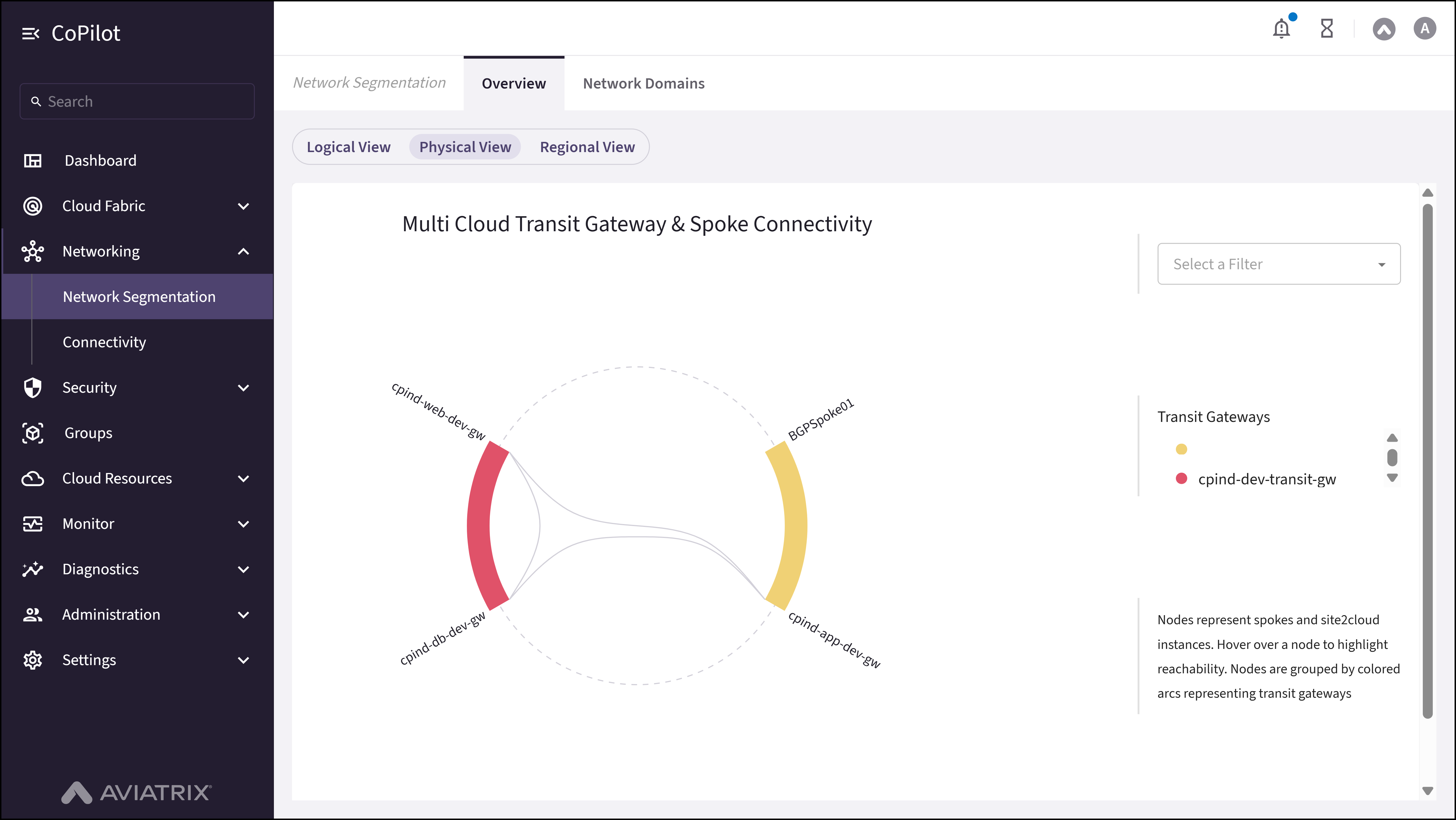This screenshot has width=1456, height=820.
Task: Open the Dashboard icon in sidebar
Action: click(x=32, y=160)
